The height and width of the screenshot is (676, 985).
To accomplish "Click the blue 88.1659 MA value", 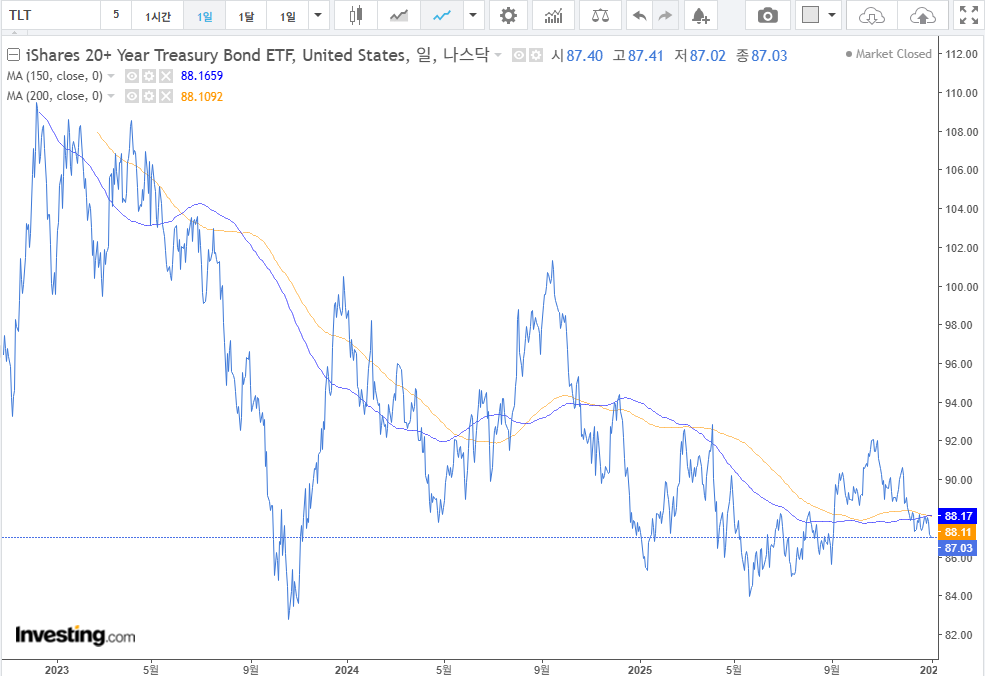I will (x=202, y=76).
